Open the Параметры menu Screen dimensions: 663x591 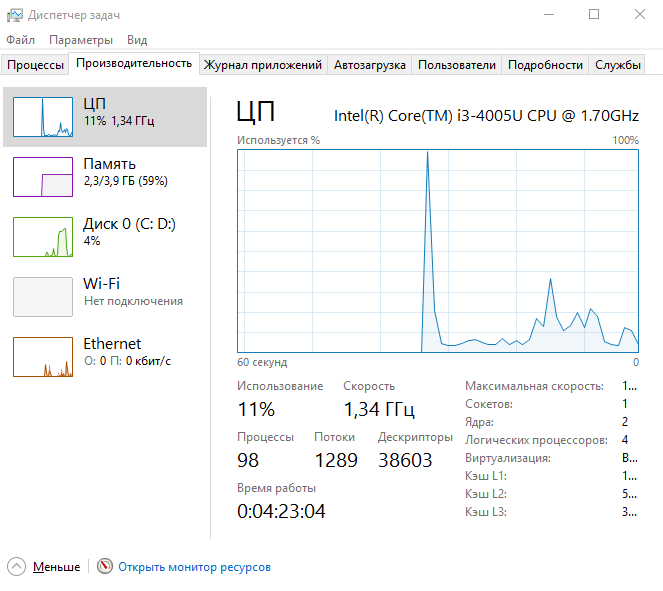coord(81,40)
